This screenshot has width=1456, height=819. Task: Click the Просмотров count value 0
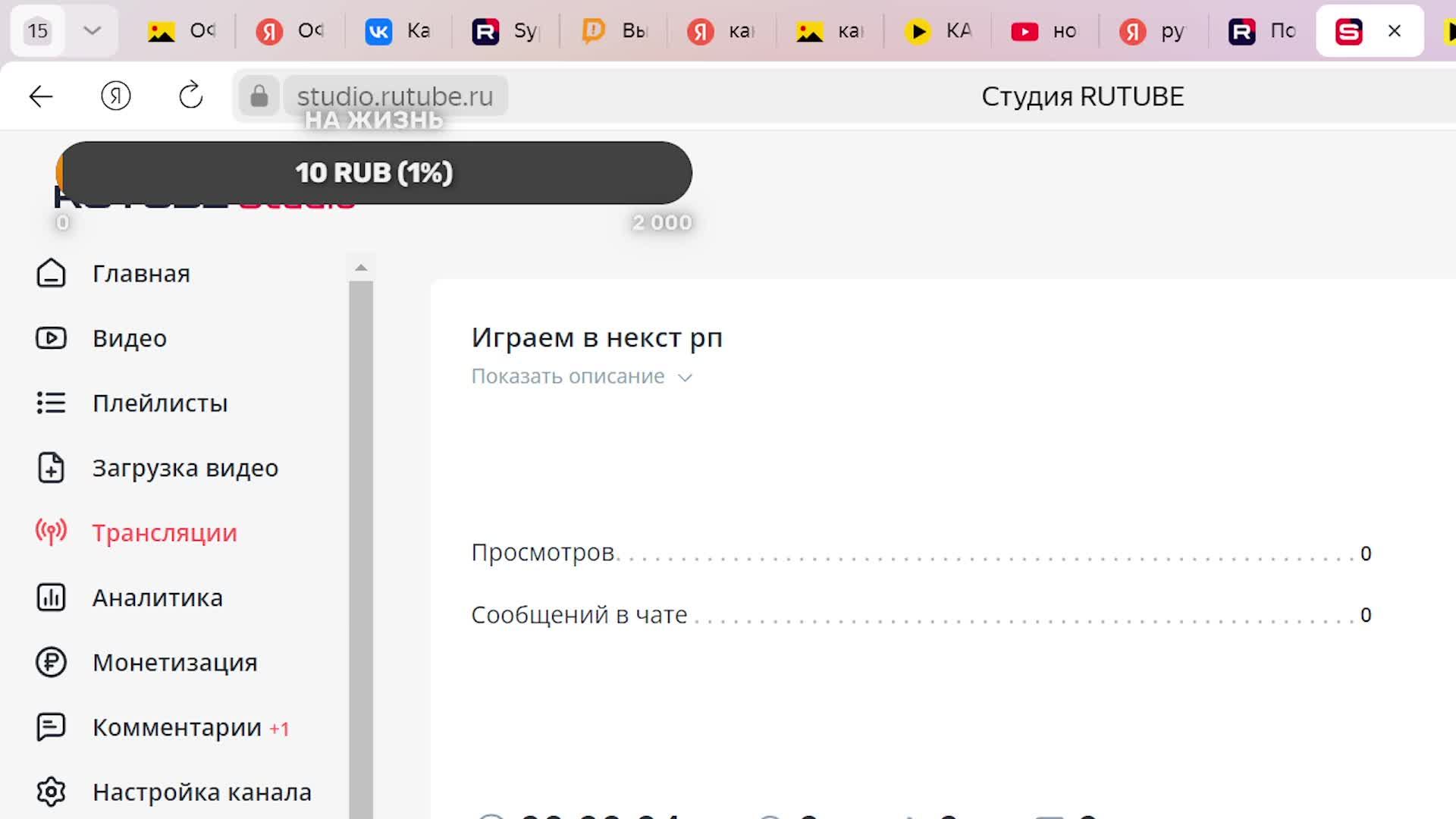pyautogui.click(x=1366, y=554)
